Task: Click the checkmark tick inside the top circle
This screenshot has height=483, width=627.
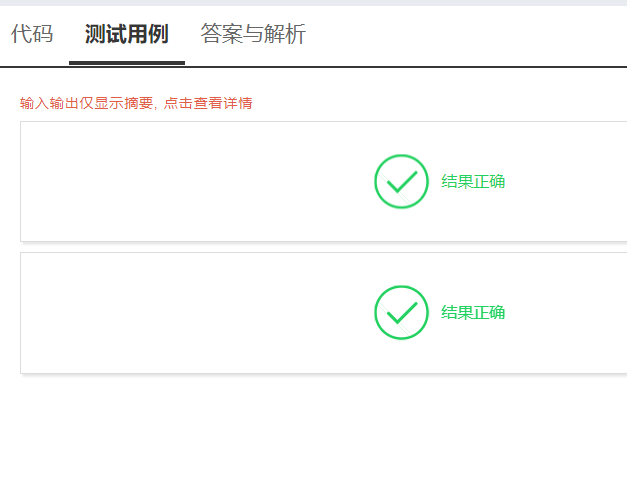Action: click(401, 183)
